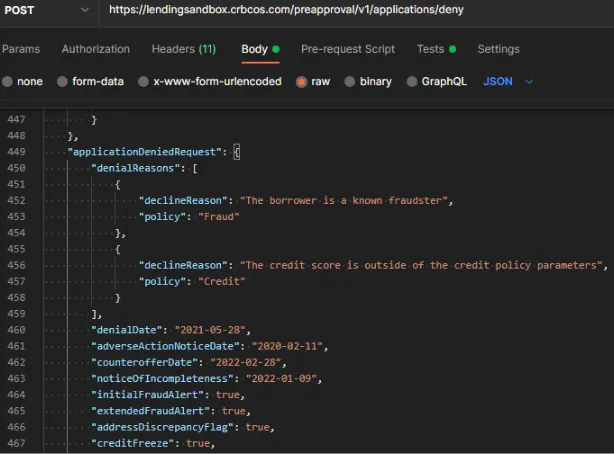Open the Settings tab
The image size is (614, 454).
point(498,49)
